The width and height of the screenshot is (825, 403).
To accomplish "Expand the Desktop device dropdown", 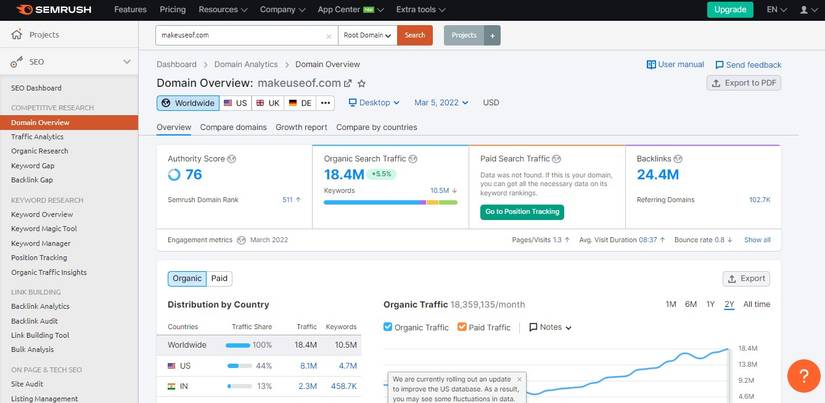I will 374,102.
